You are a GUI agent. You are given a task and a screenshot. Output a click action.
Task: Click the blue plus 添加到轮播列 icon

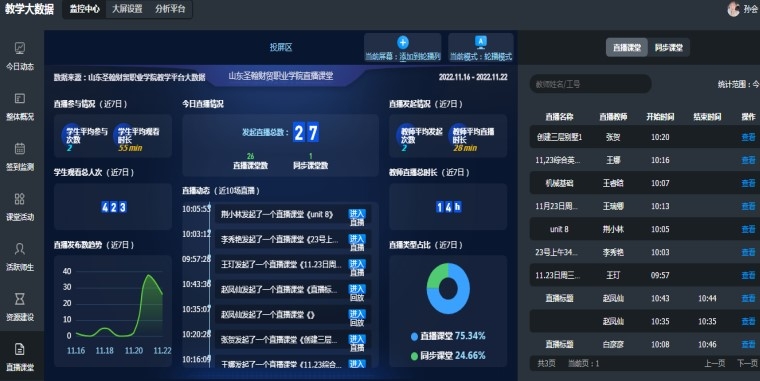[403, 43]
